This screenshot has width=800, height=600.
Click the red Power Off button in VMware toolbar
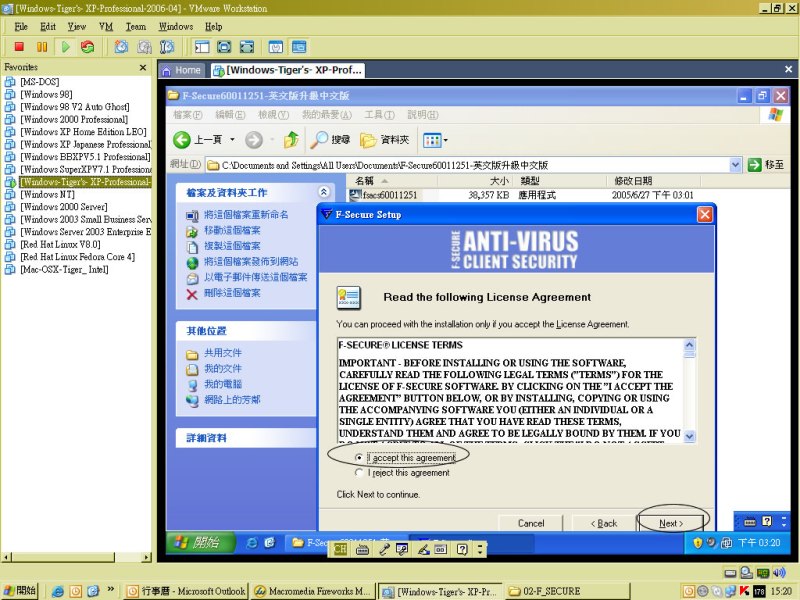19,47
